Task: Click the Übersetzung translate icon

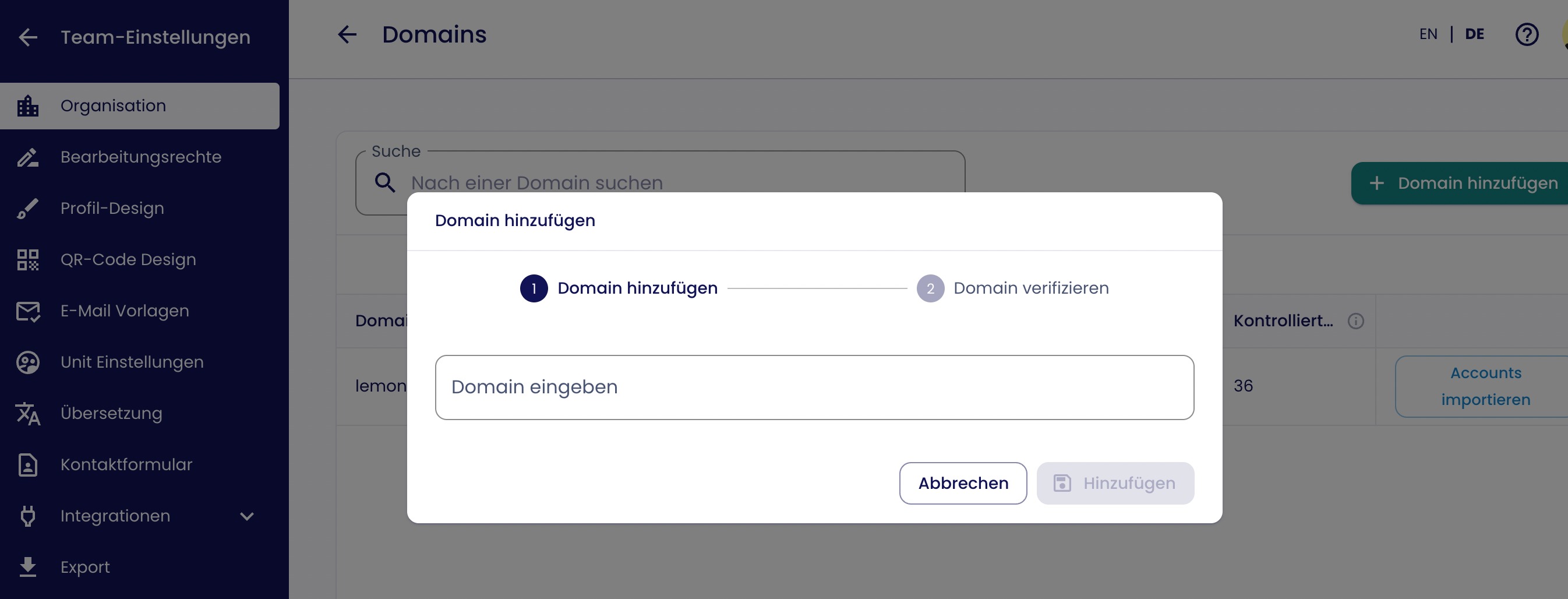Action: tap(28, 414)
